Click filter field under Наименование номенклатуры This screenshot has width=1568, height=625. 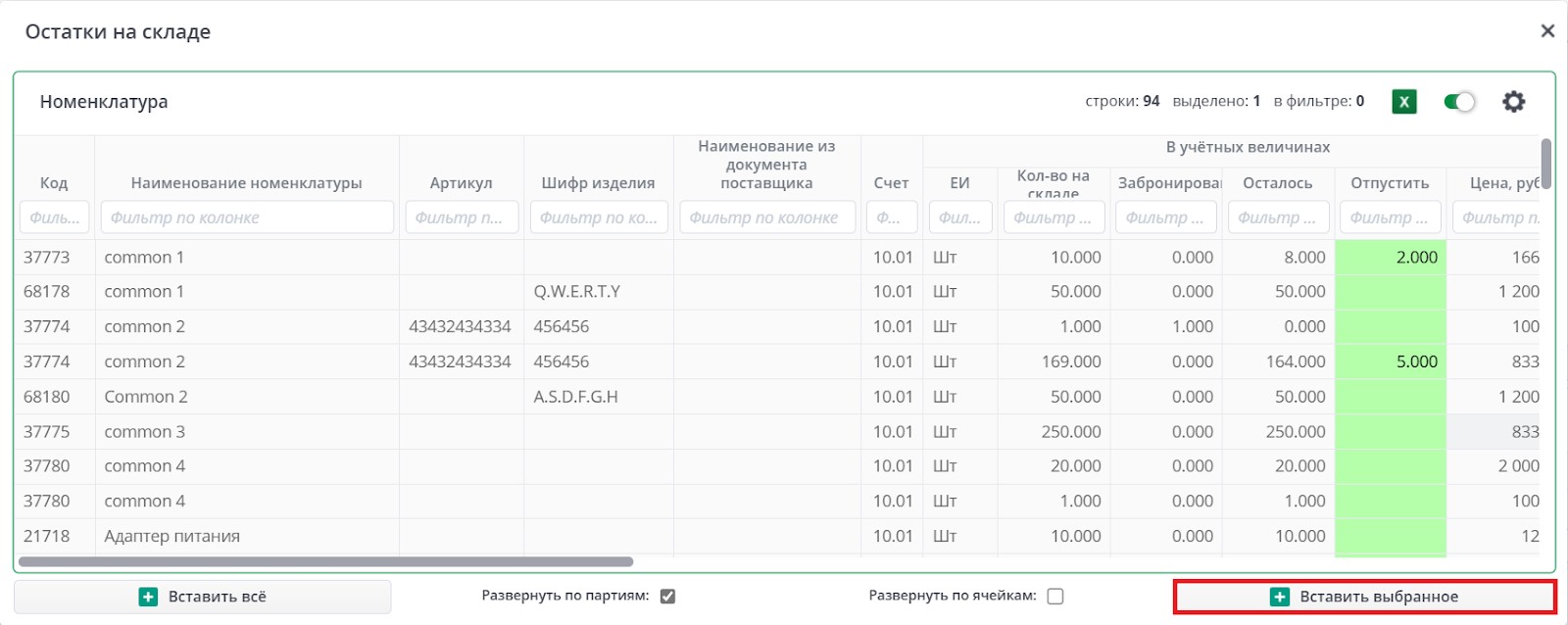pos(247,217)
